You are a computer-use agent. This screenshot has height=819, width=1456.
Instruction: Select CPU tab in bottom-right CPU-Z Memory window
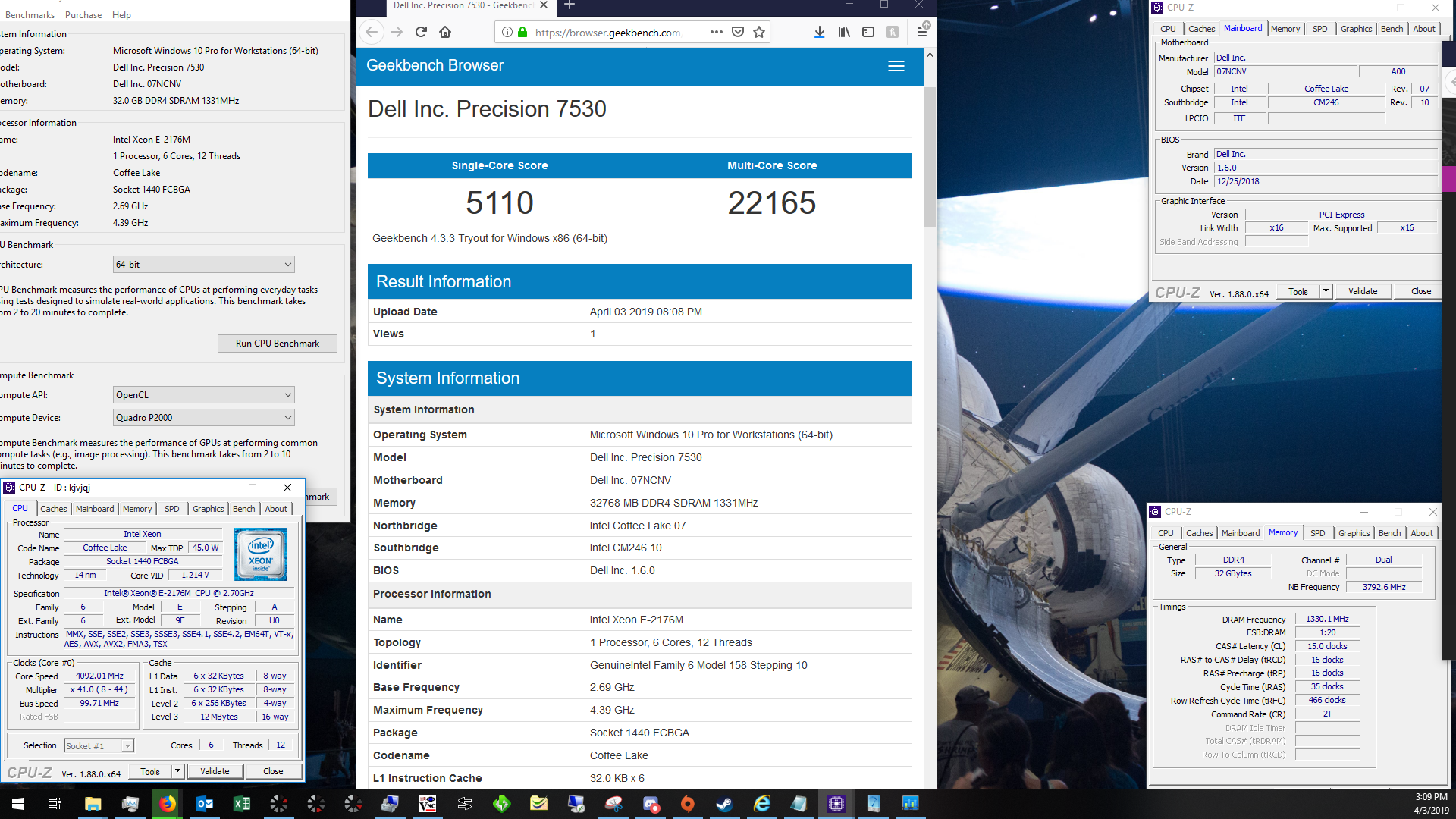[1166, 533]
